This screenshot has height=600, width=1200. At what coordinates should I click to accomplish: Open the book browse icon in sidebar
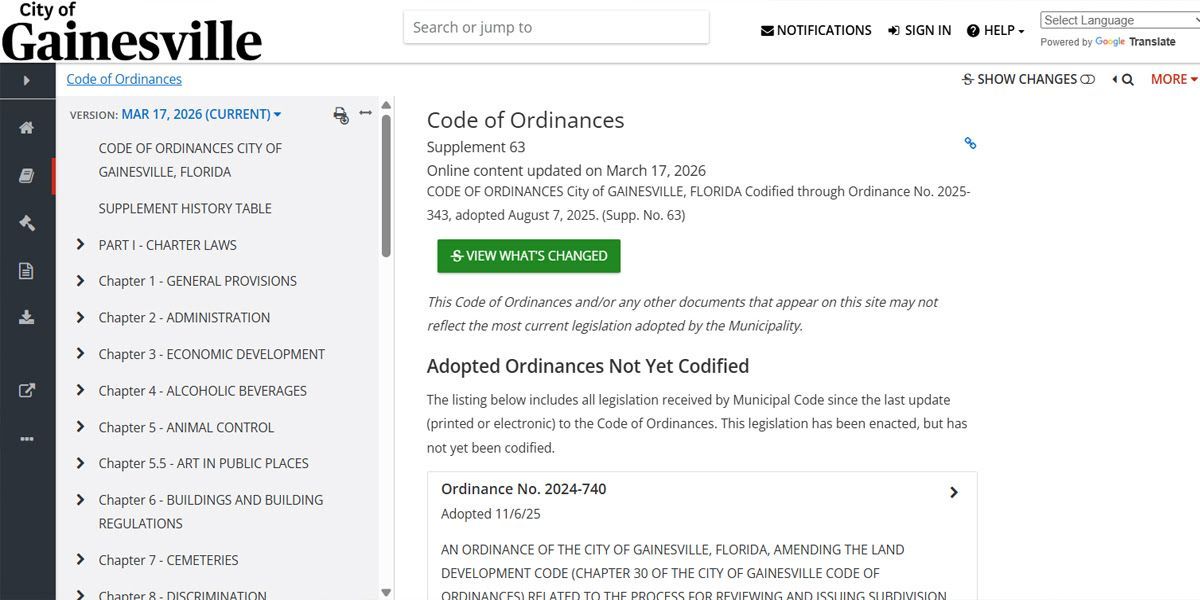click(x=27, y=175)
